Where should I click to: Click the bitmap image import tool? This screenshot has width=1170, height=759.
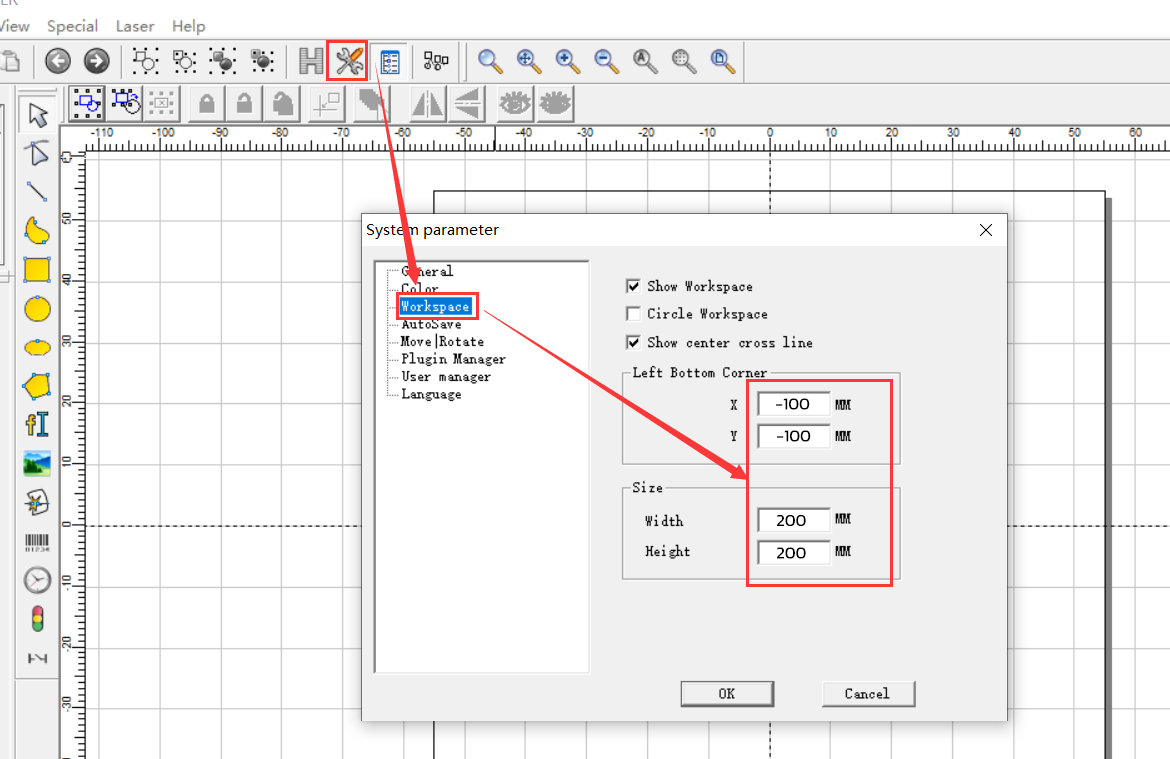pyautogui.click(x=37, y=463)
